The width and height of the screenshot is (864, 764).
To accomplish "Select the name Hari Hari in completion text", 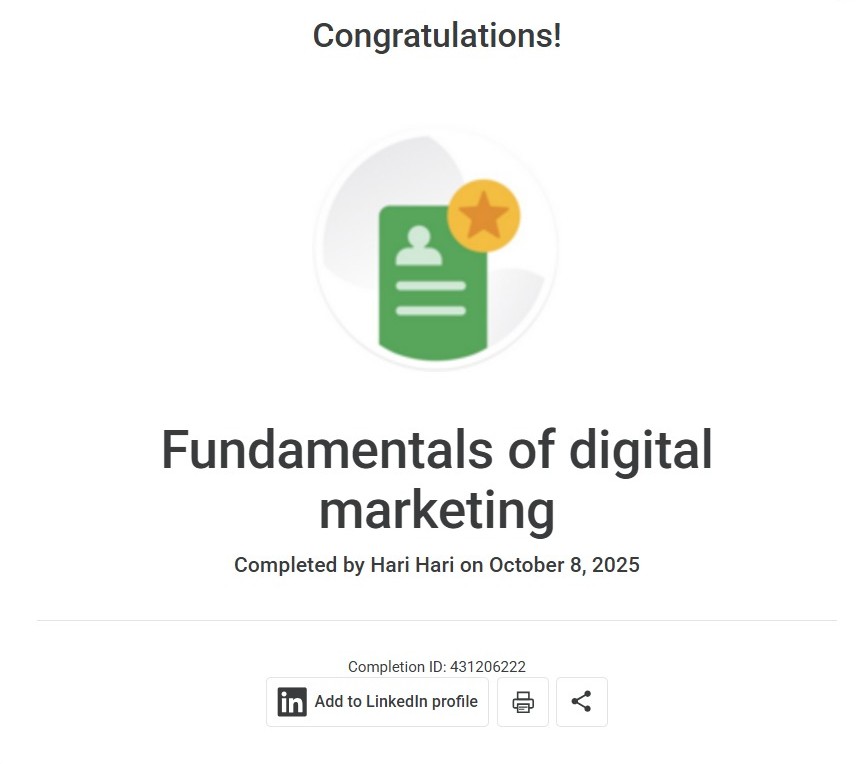I will 414,565.
